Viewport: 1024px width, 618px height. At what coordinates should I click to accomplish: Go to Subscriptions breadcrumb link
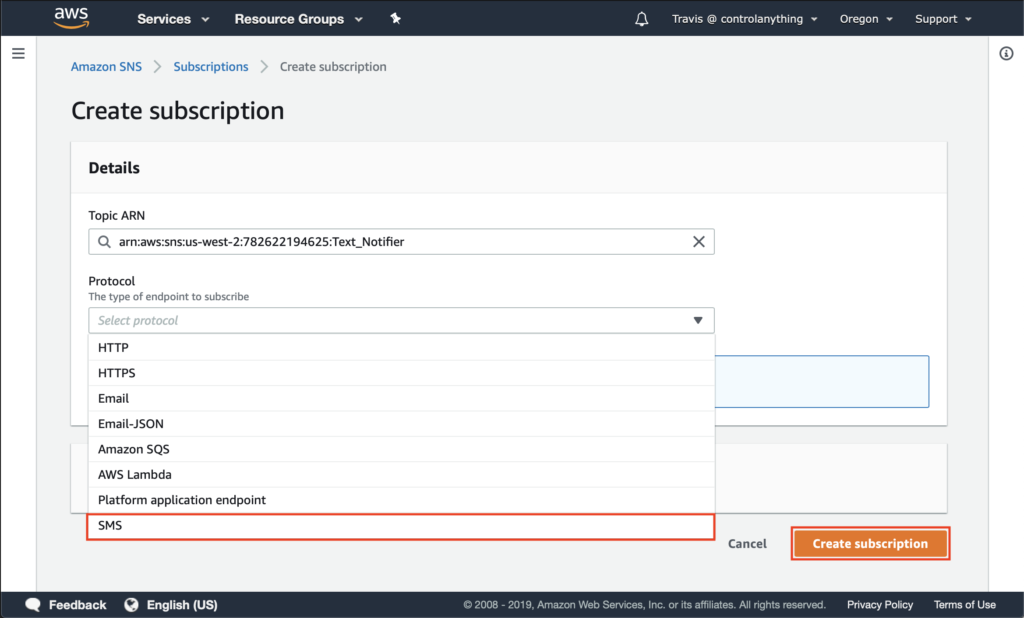[211, 67]
